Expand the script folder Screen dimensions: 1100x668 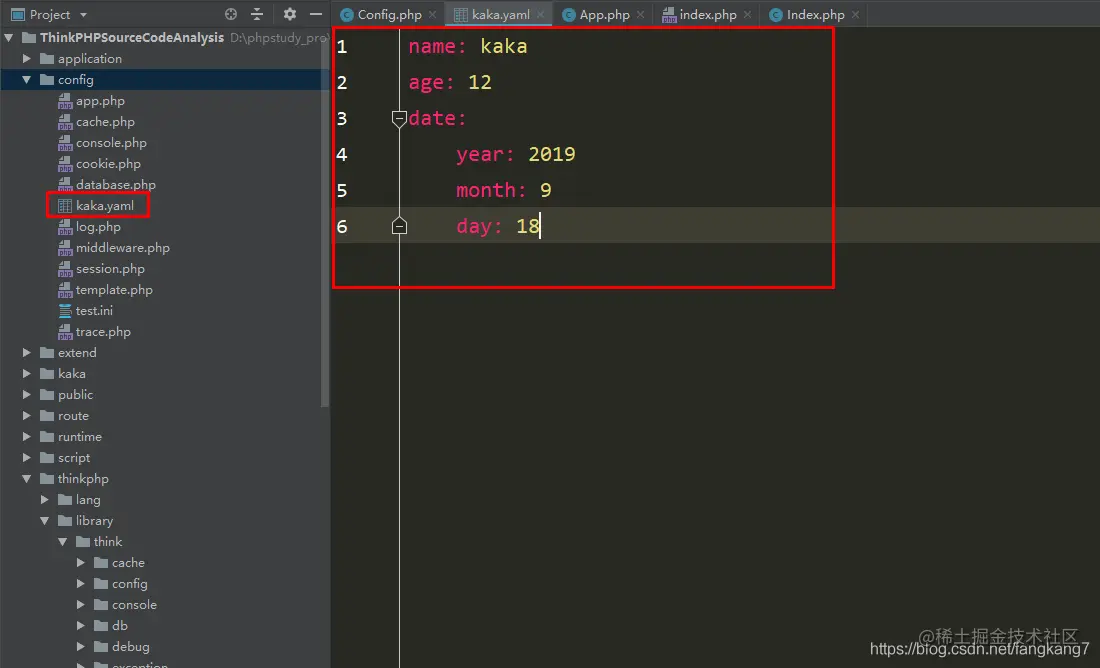27,457
